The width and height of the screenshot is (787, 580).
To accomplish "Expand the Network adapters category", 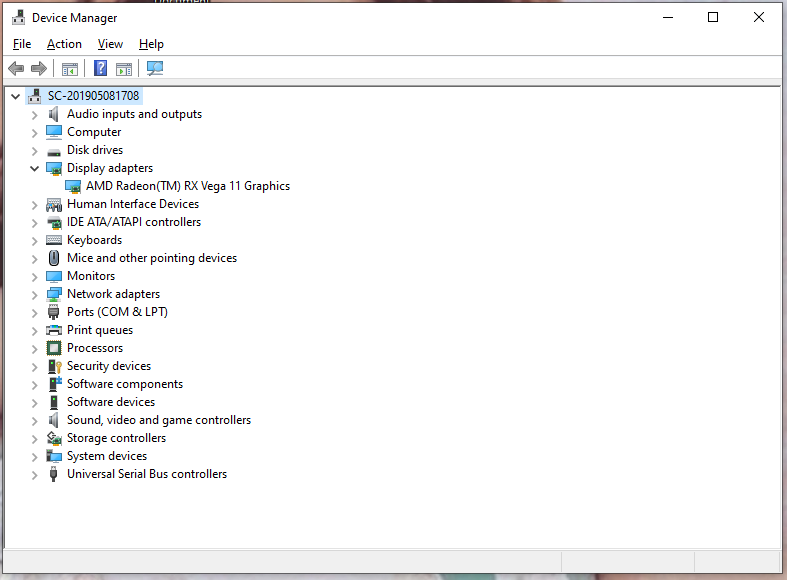I will coord(34,295).
